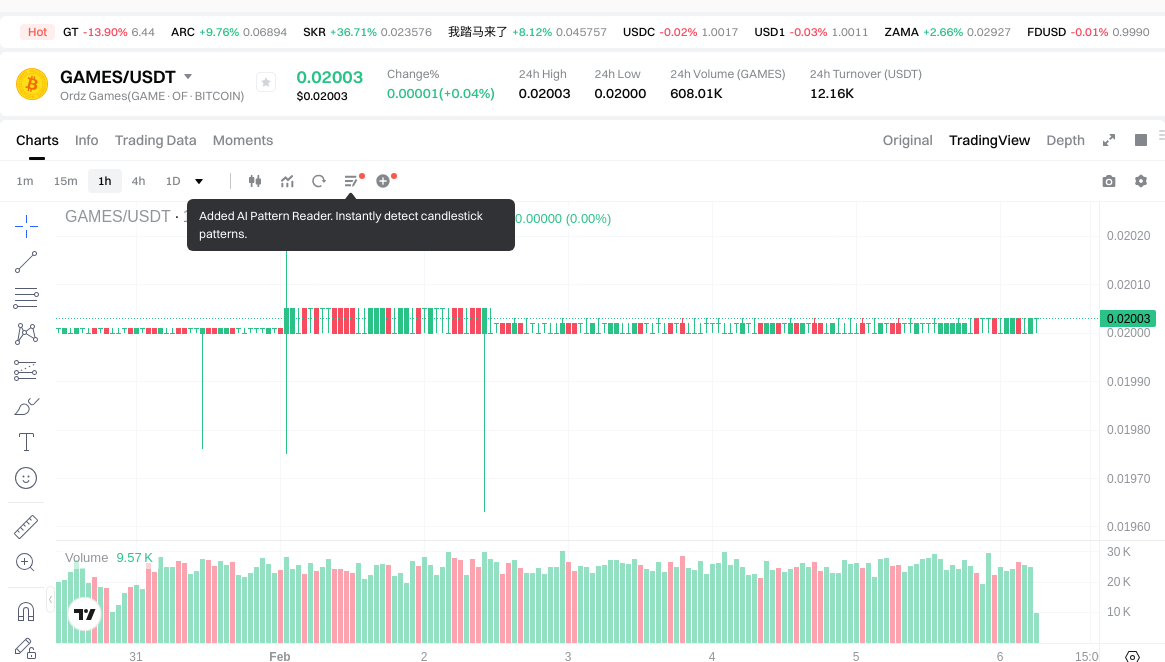
Task: Expand the GAMES/USDT pair dropdown
Action: (188, 77)
